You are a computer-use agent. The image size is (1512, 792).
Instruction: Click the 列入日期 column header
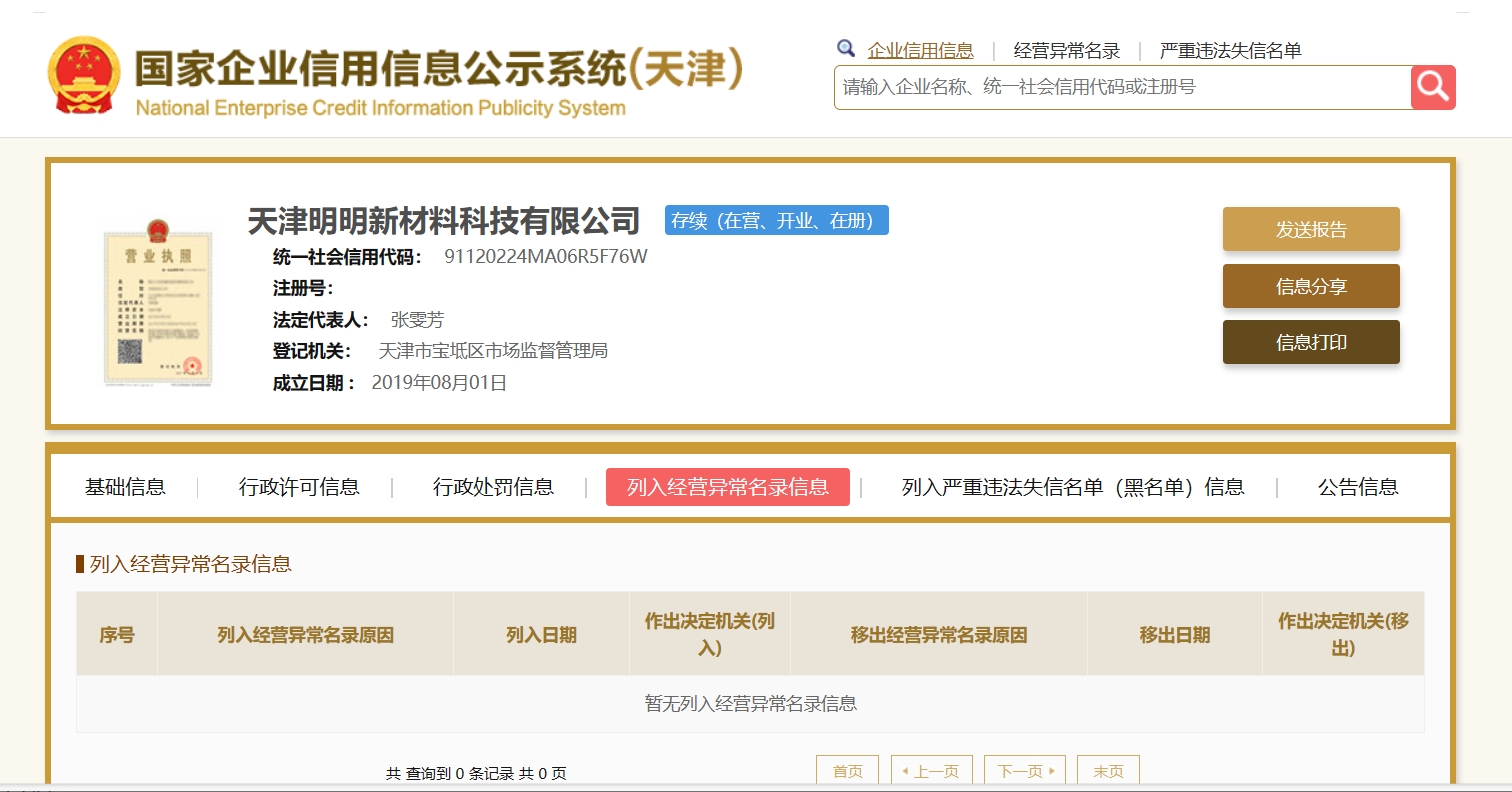(x=541, y=634)
